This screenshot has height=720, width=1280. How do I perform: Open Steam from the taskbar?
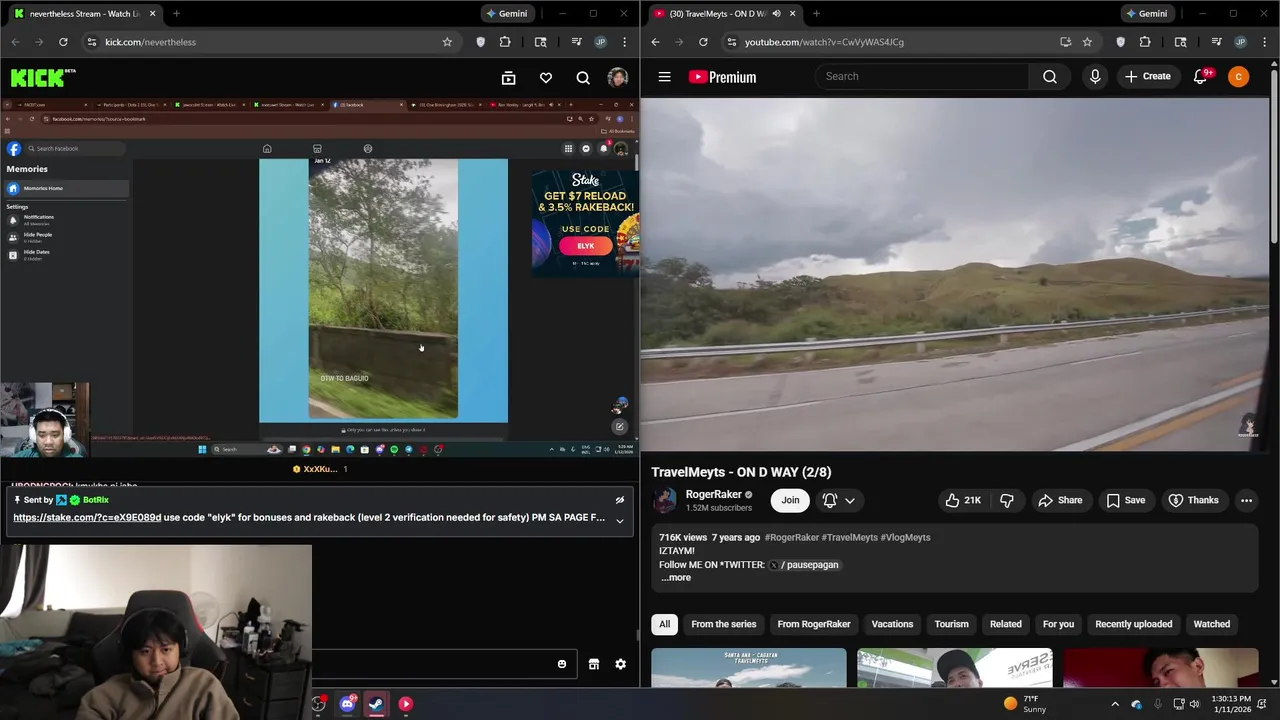(376, 704)
